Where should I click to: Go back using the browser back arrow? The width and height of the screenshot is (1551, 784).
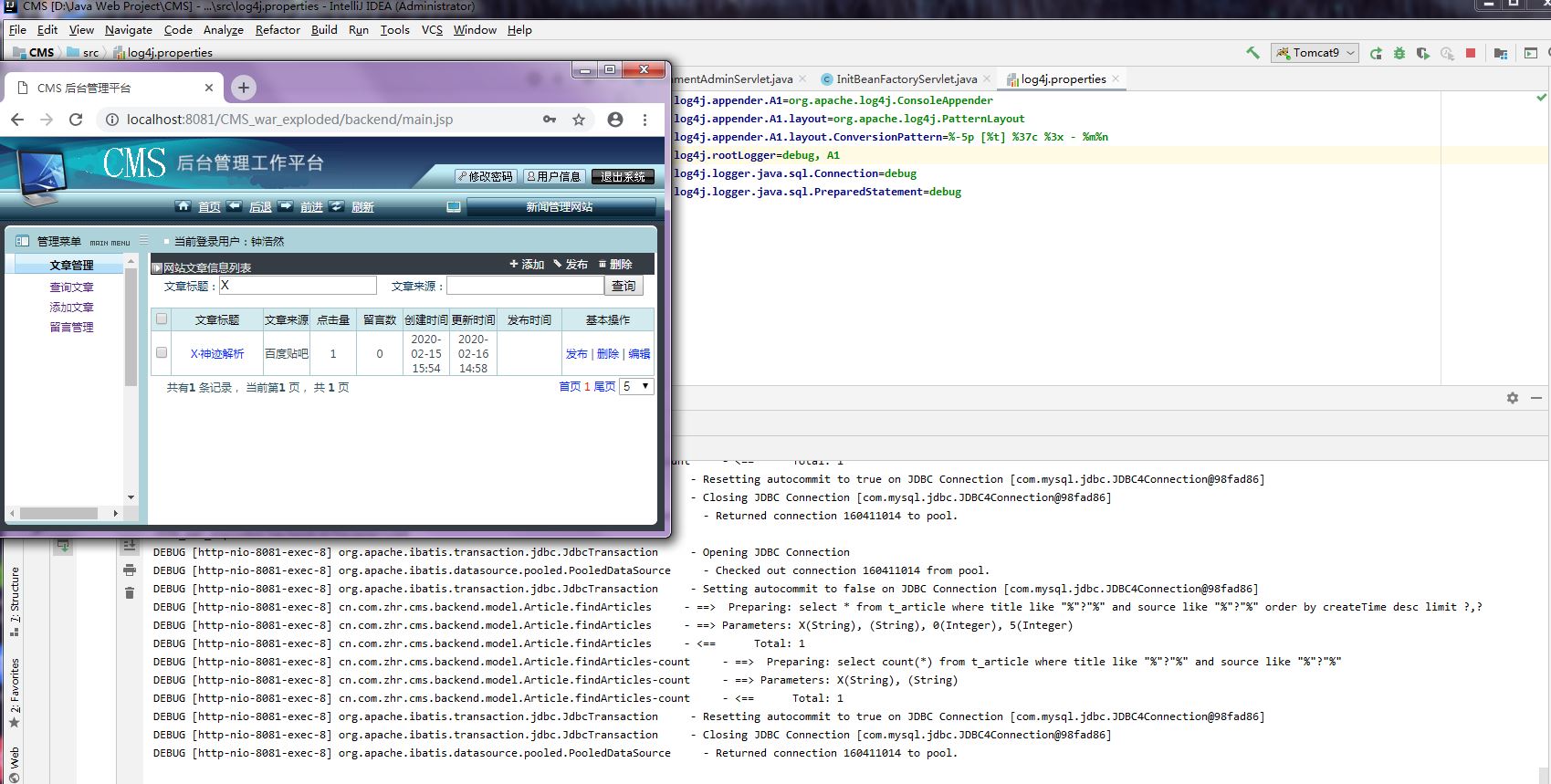[17, 120]
